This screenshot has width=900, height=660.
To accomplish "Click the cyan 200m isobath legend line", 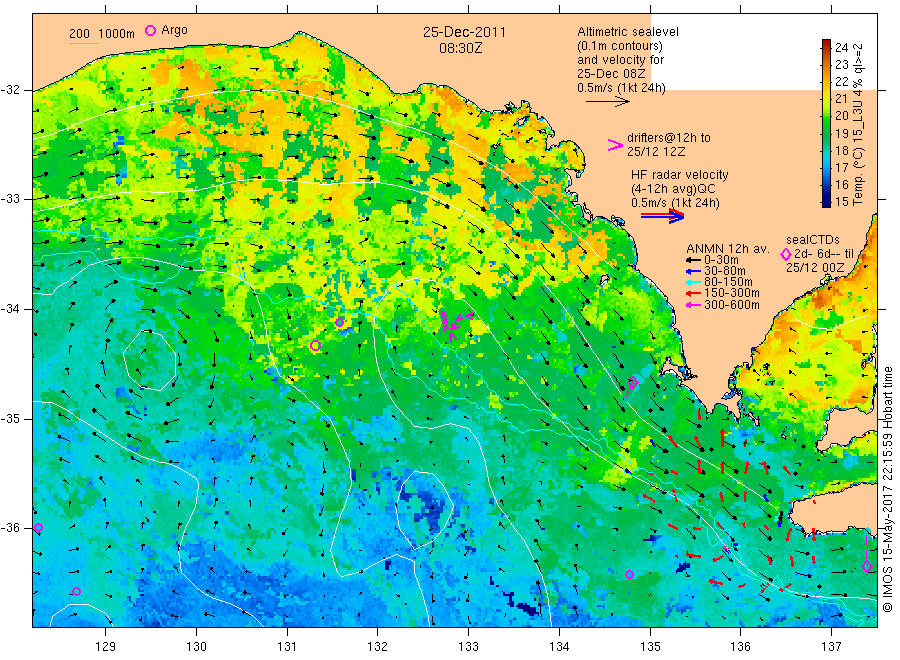I will coord(83,42).
